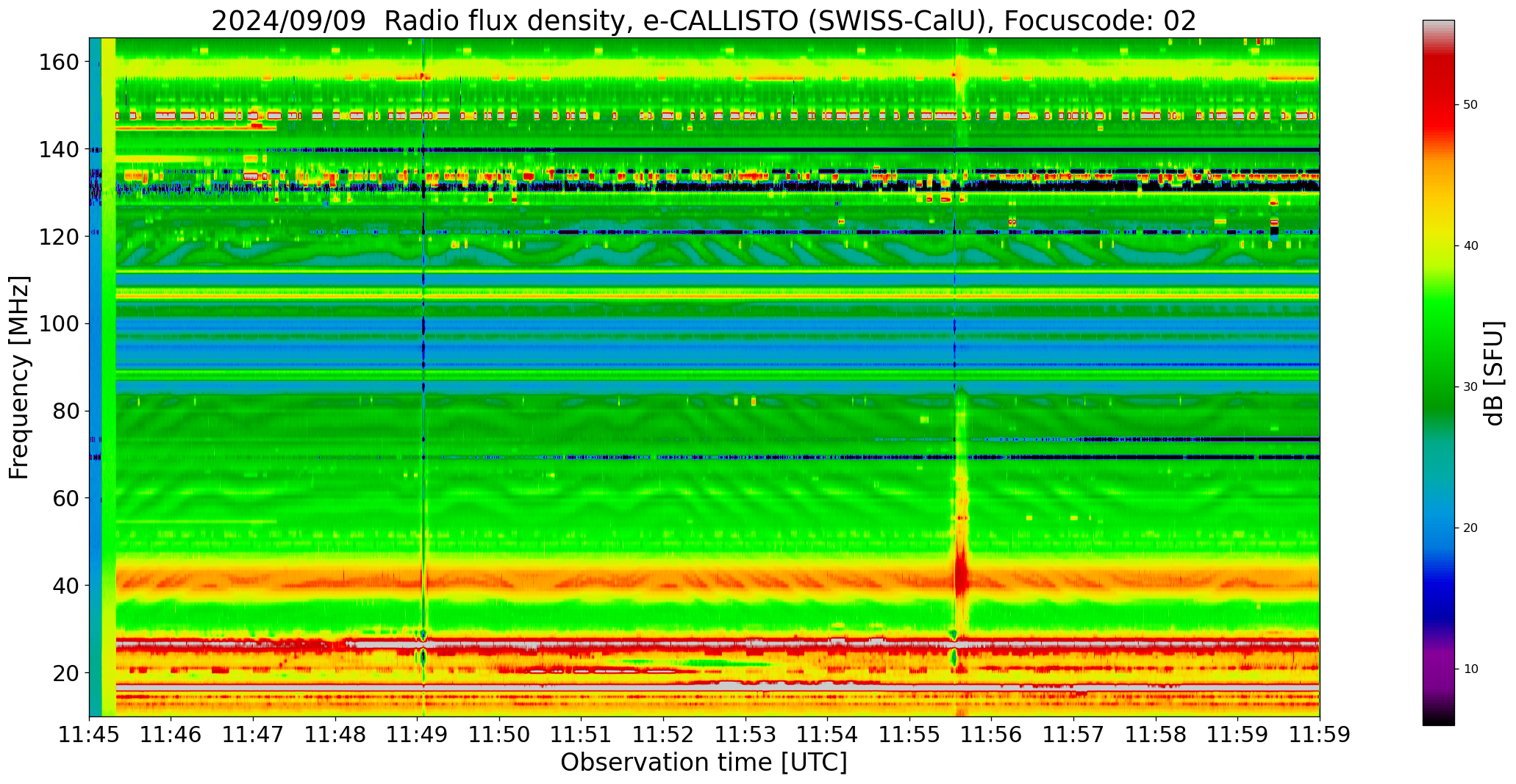Click the 11:45 time tick label
The width and height of the screenshot is (1516, 784).
90,736
